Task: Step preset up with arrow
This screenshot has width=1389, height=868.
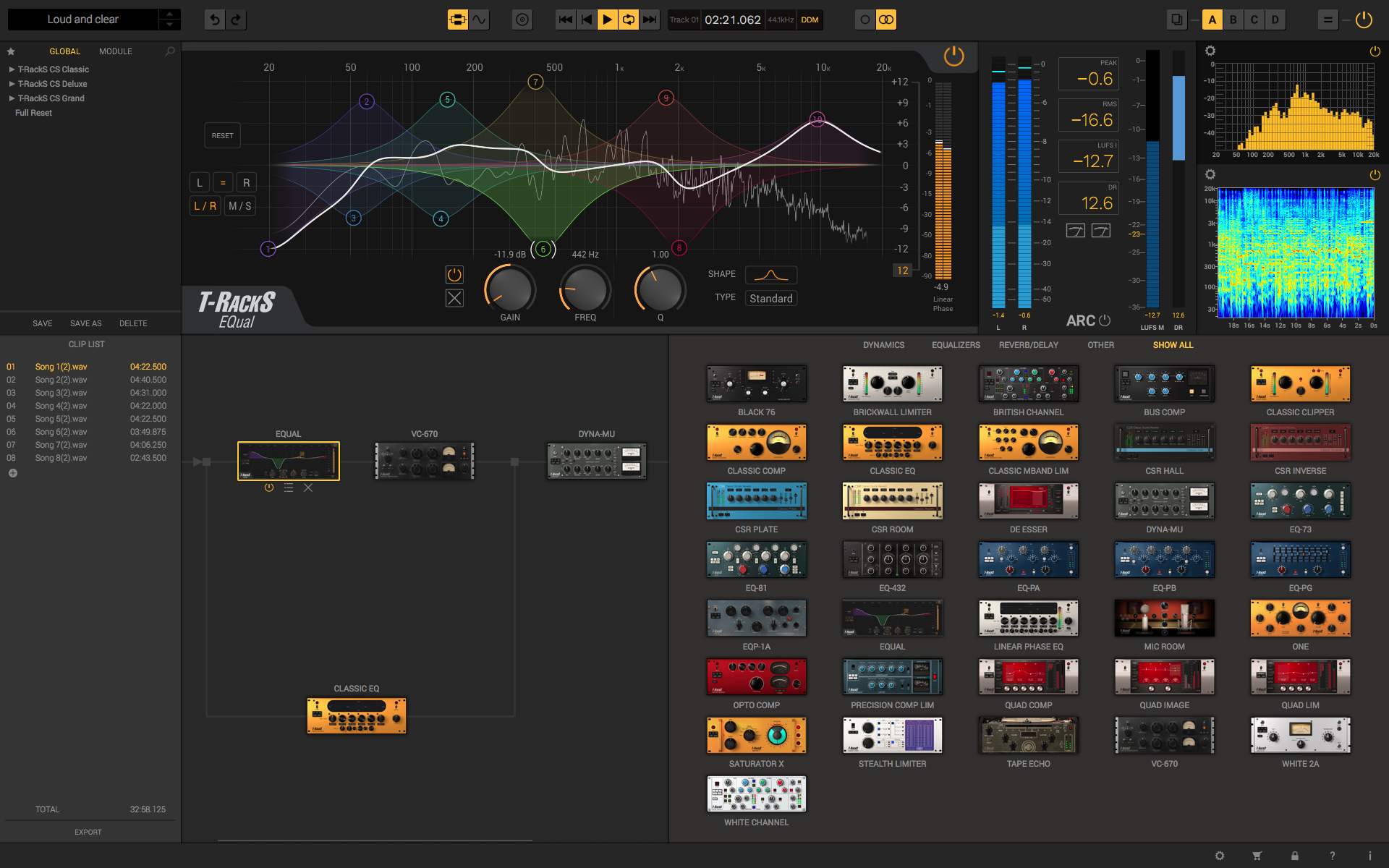Action: click(x=169, y=14)
